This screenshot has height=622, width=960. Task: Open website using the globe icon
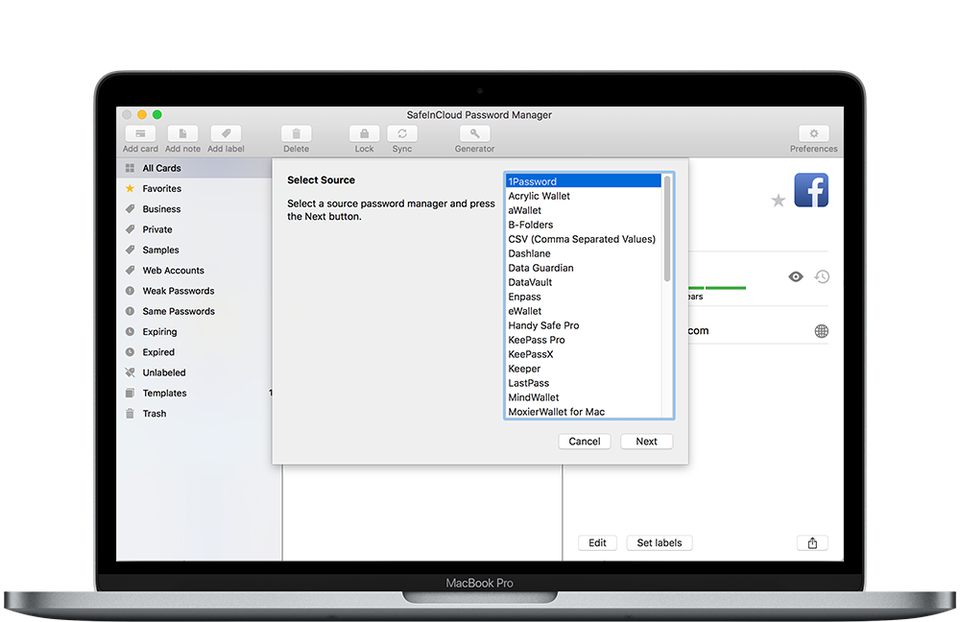click(x=822, y=331)
